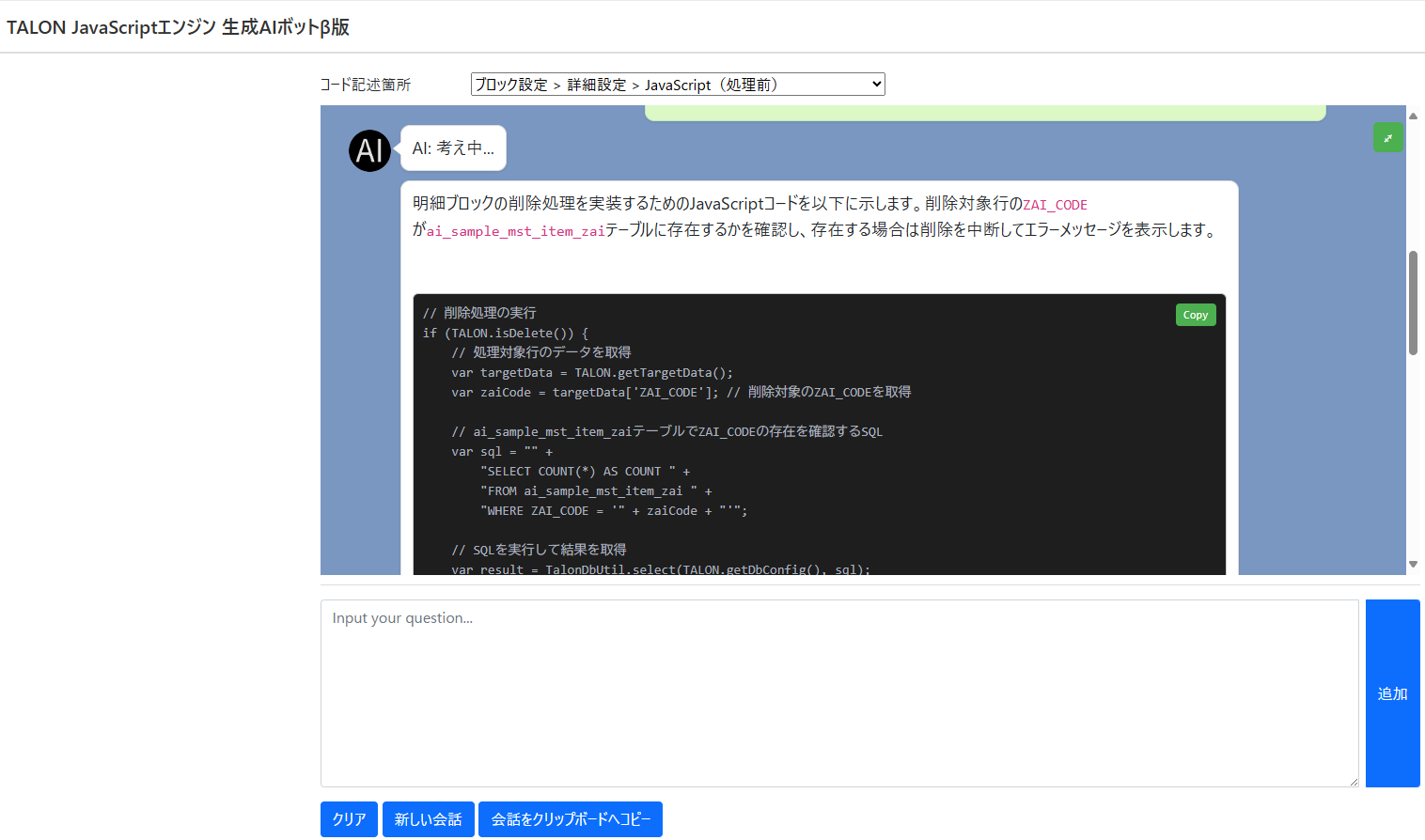Click the AI: 考え中... message bubble
Image resolution: width=1425 pixels, height=840 pixels.
click(453, 148)
